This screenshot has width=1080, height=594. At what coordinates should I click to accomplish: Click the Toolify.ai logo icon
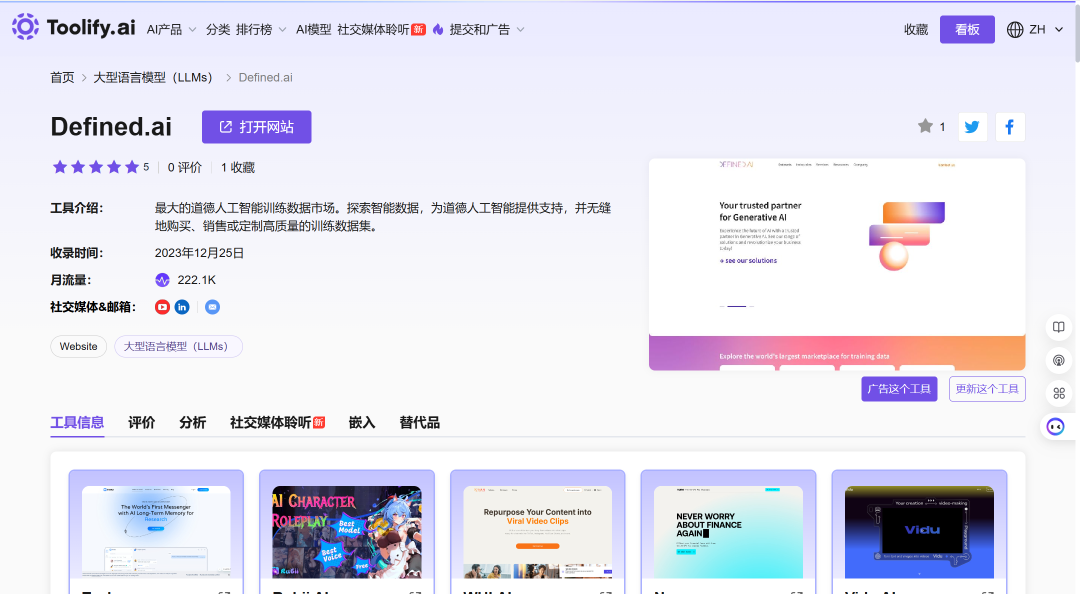25,27
